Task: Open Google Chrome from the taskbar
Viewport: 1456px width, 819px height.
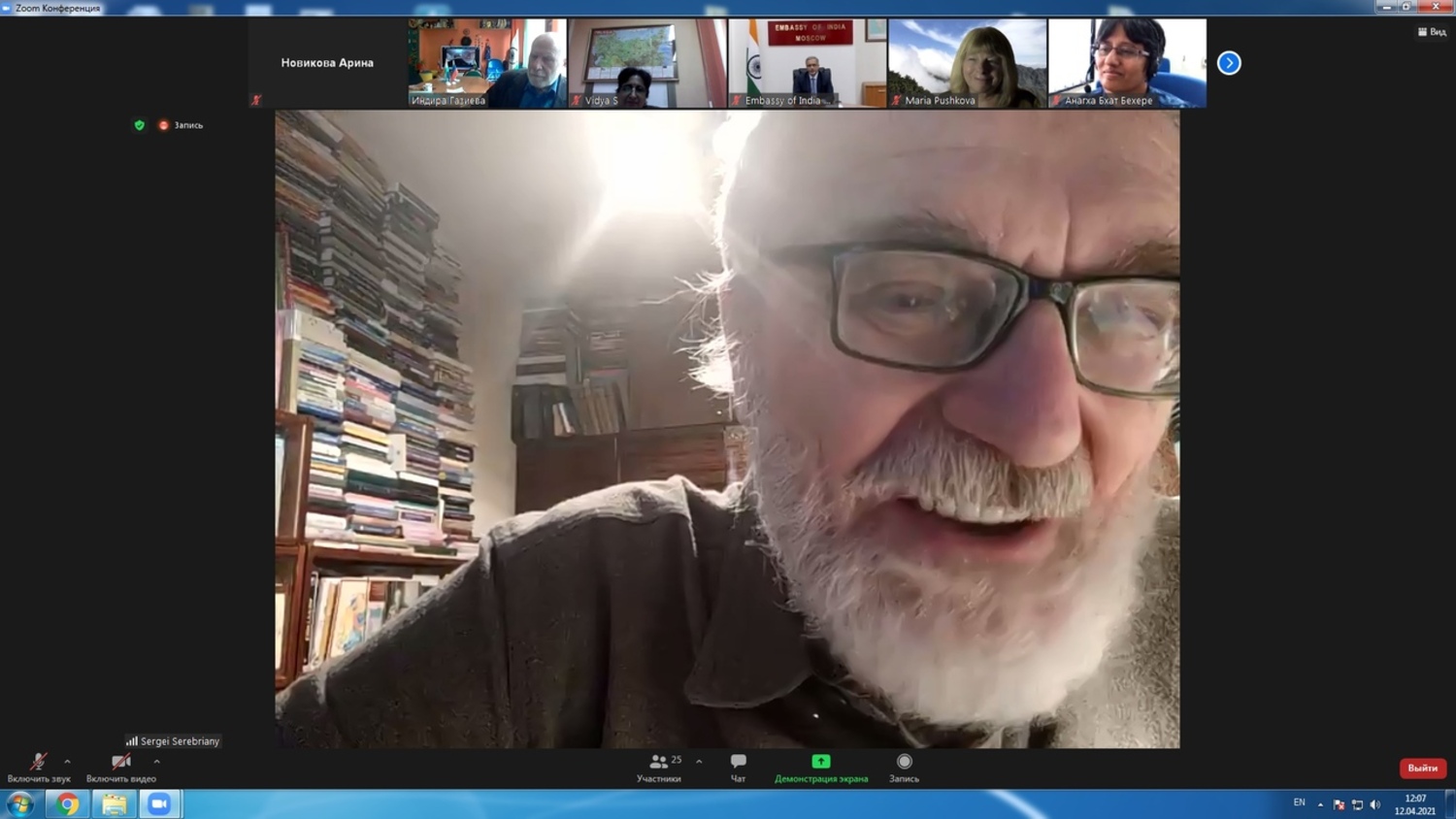Action: (67, 804)
